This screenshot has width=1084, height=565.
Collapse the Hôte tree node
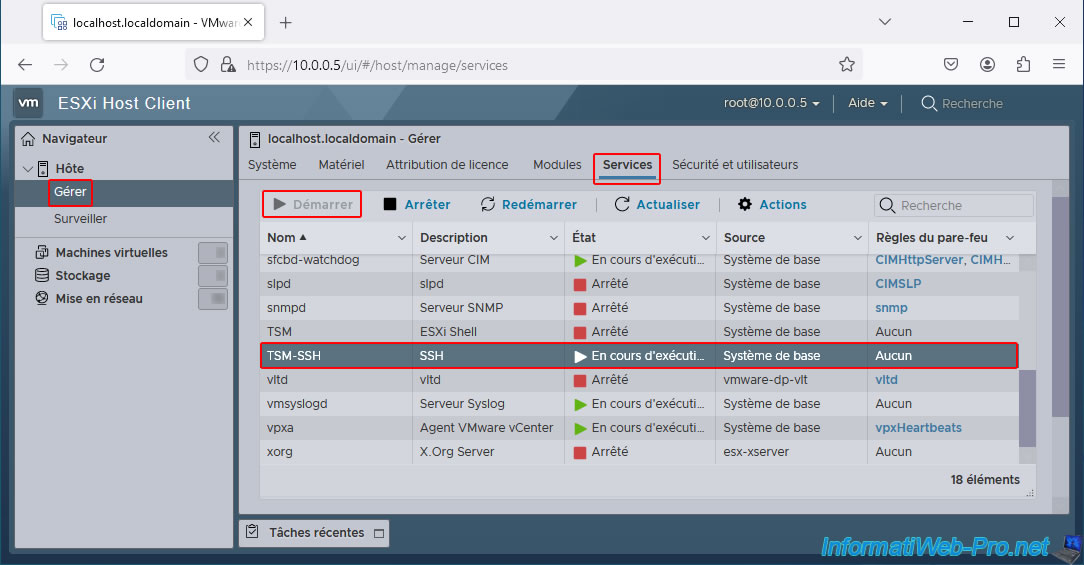coord(27,169)
